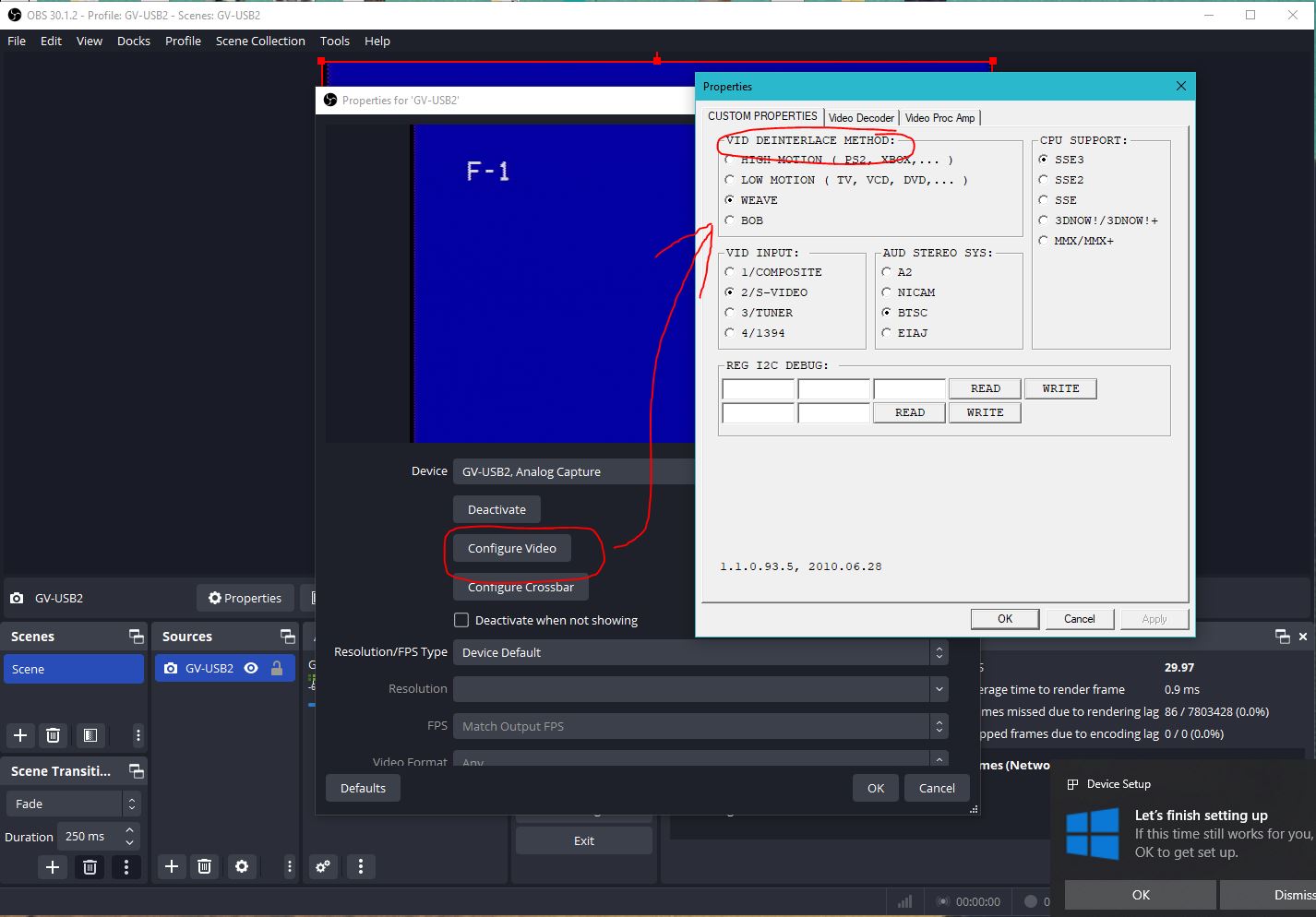This screenshot has height=917, width=1316.
Task: Click OK on Device Setup notification
Action: click(1141, 895)
